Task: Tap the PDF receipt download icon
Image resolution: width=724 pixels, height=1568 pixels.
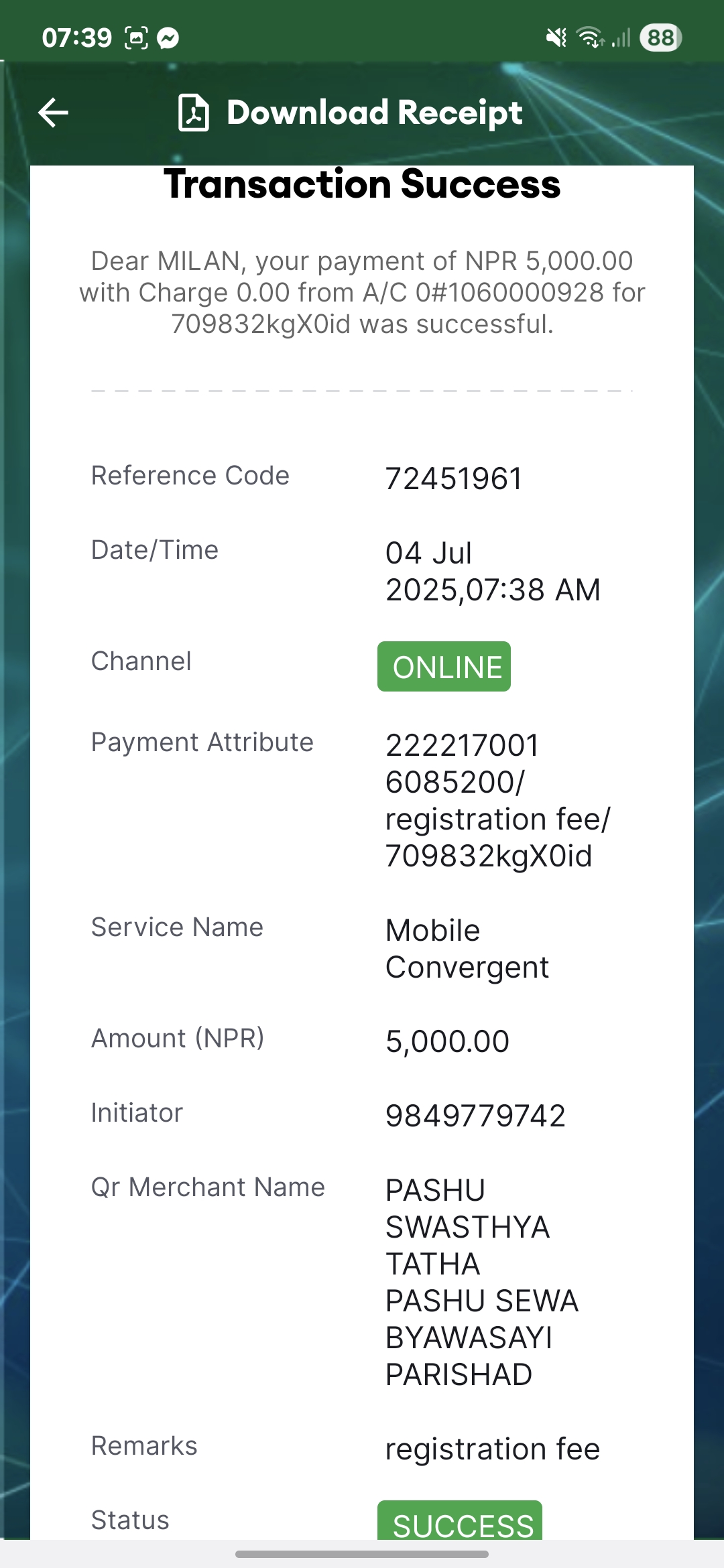Action: pyautogui.click(x=194, y=113)
